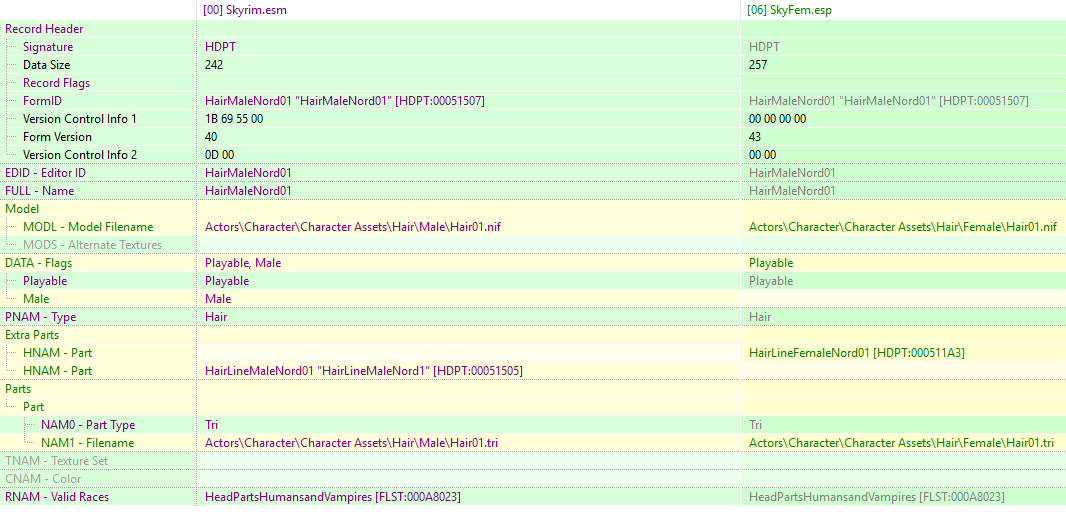Click Skyrim.esm Data Size value 242
The image size is (1066, 512).
click(x=214, y=65)
